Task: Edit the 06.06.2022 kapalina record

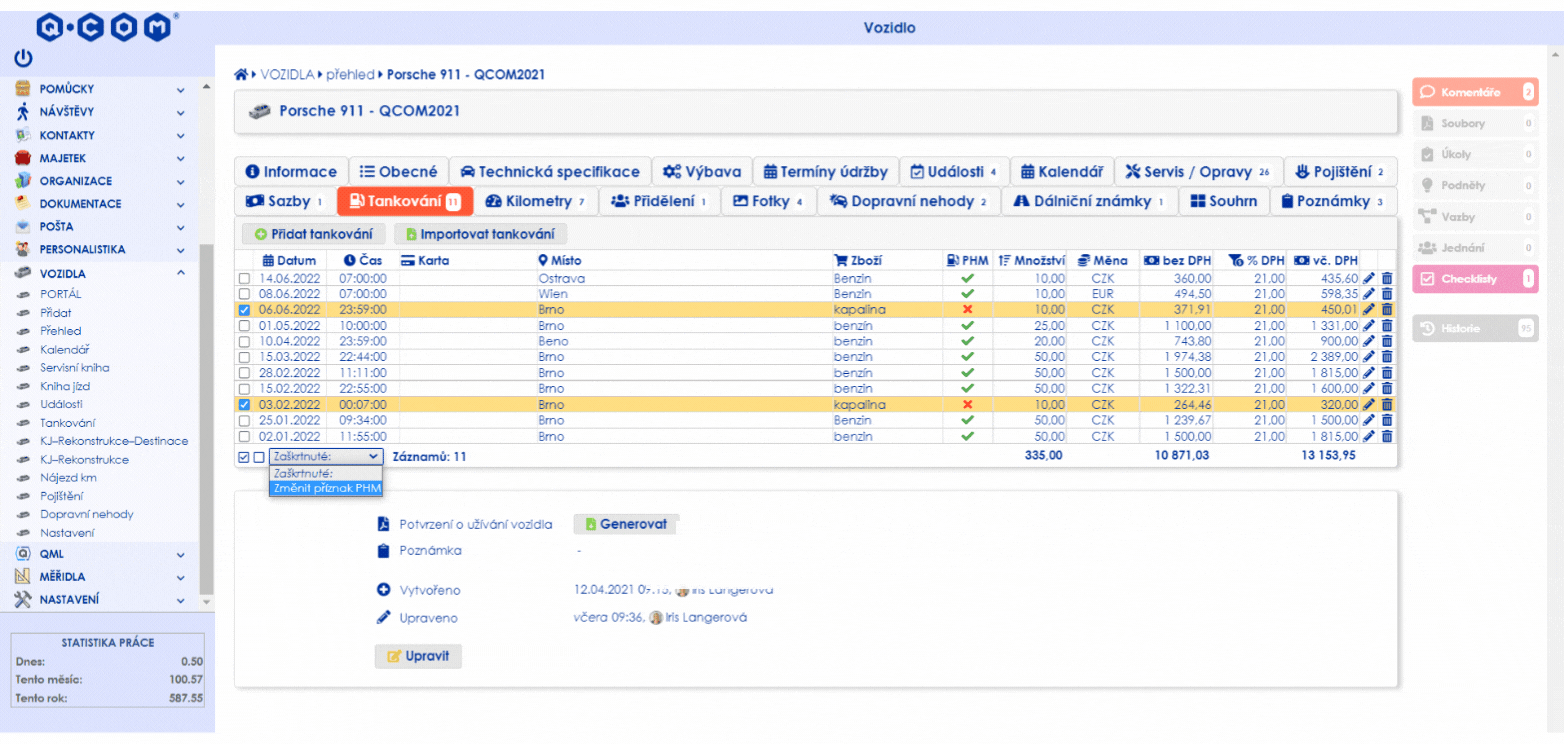Action: point(1369,310)
